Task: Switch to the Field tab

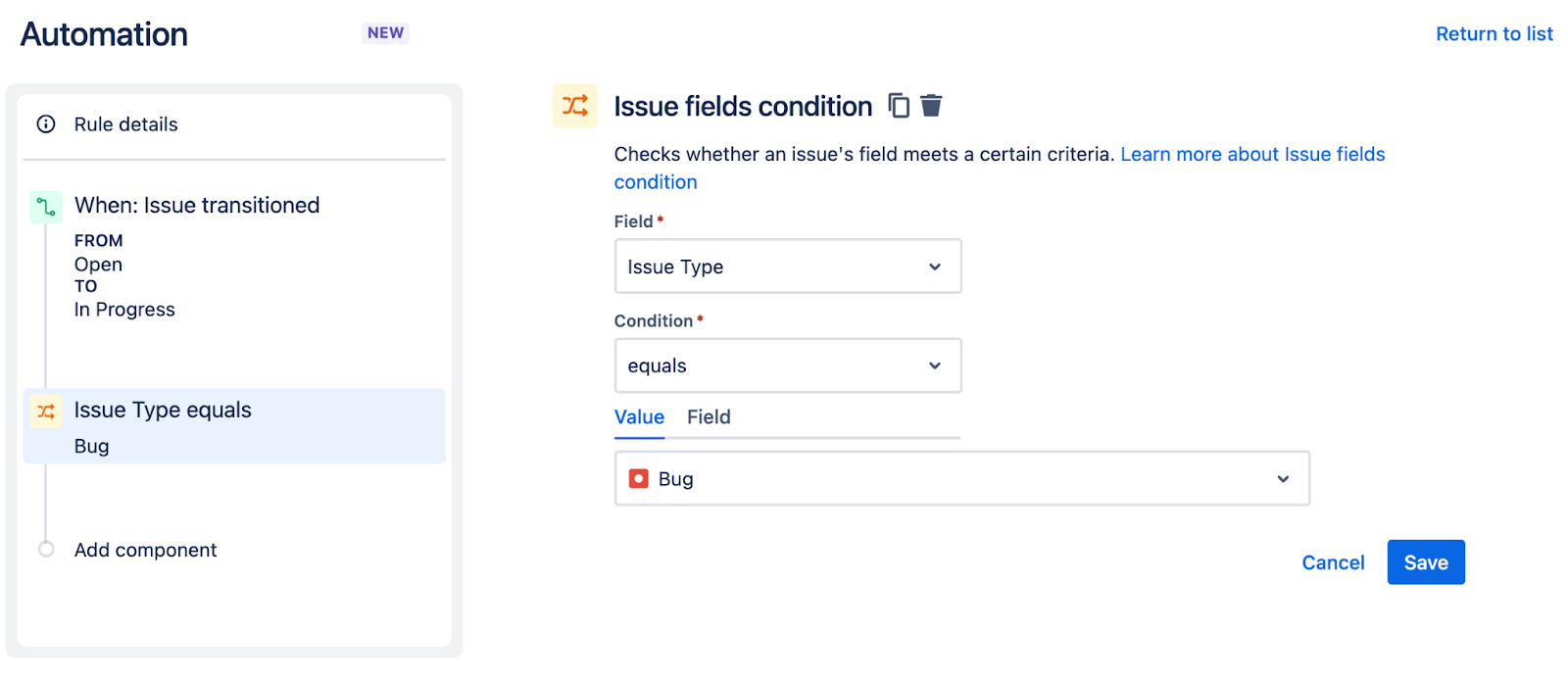Action: pos(708,416)
